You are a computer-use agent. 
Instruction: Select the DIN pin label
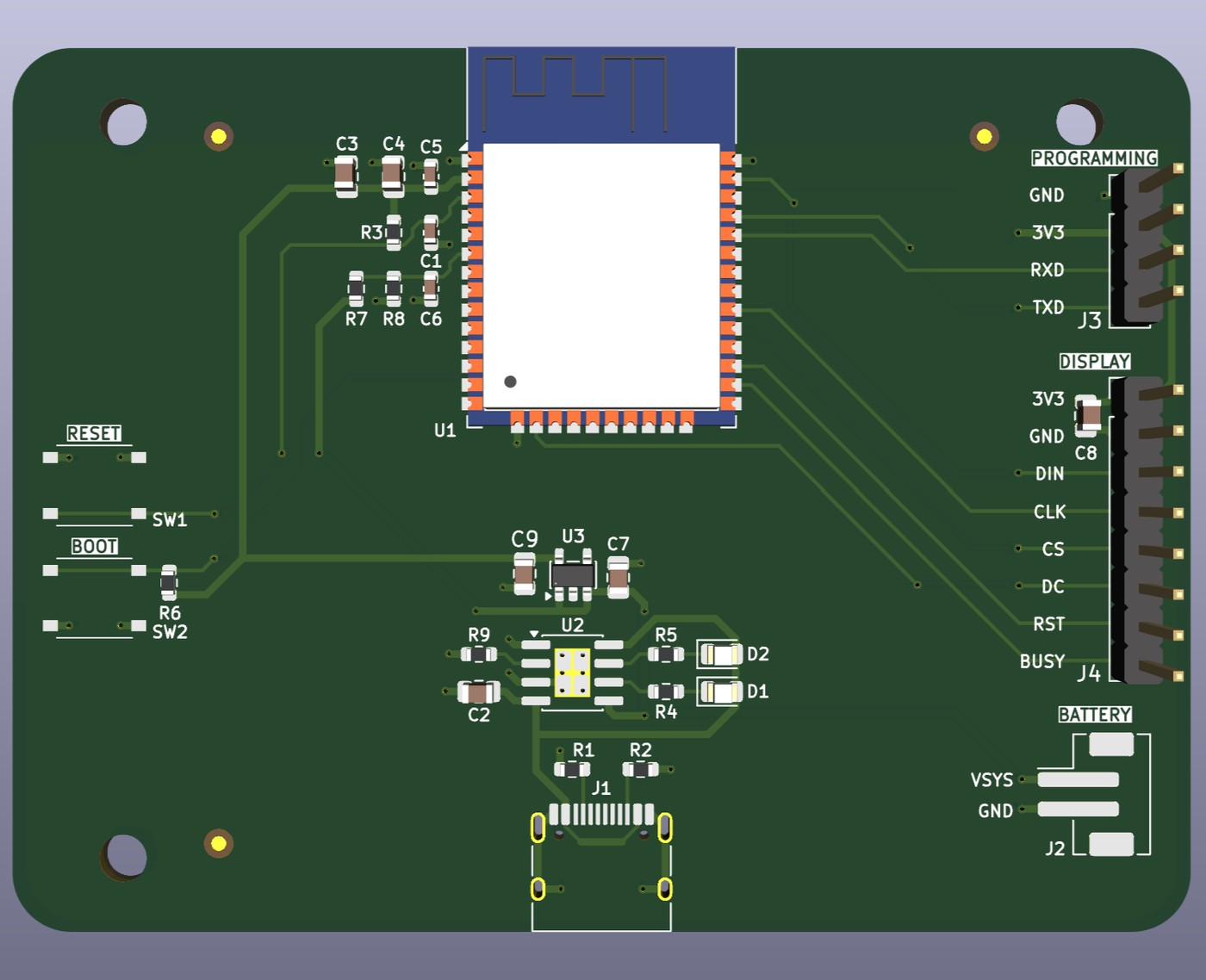[x=1049, y=474]
